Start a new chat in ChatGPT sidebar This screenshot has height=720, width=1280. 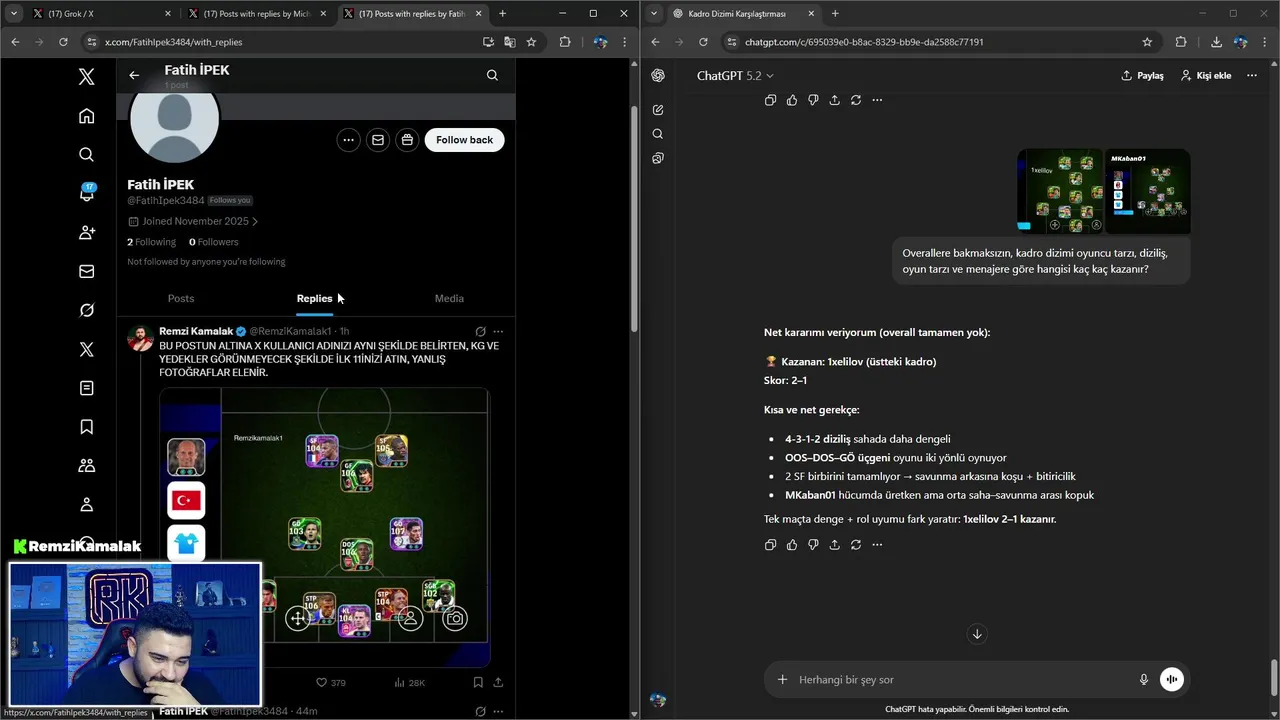click(x=658, y=110)
